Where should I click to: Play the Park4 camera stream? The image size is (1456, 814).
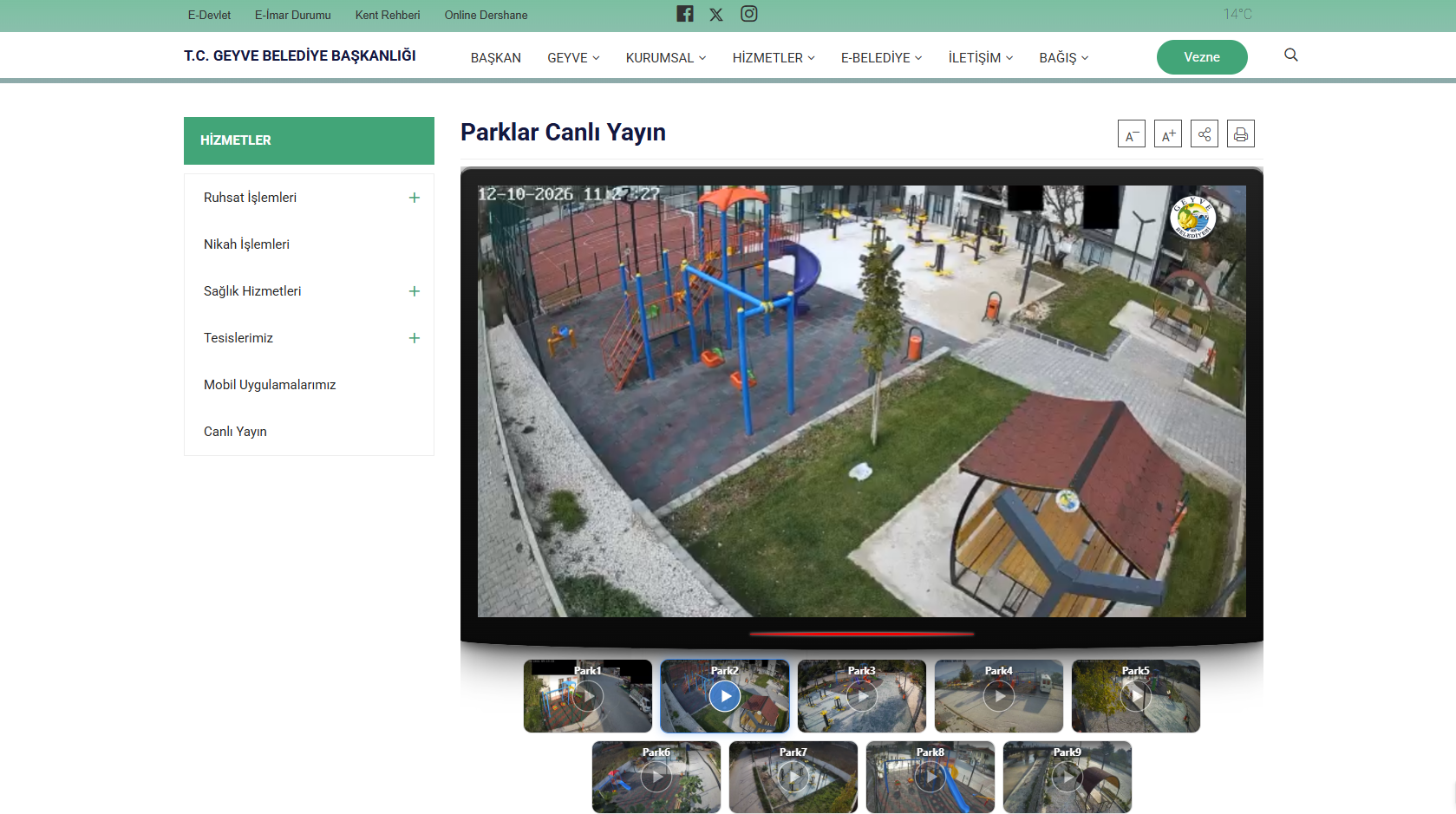[x=999, y=696]
